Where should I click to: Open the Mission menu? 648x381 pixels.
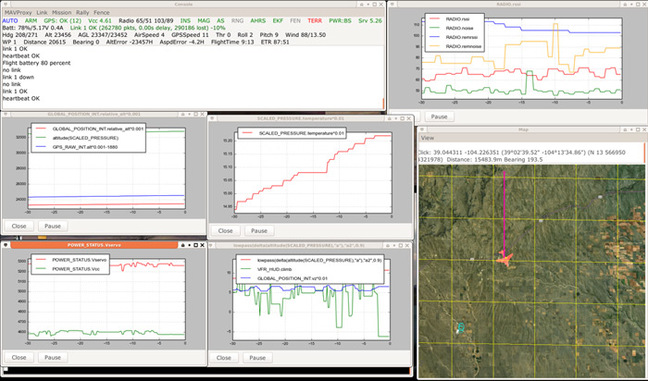tap(62, 12)
